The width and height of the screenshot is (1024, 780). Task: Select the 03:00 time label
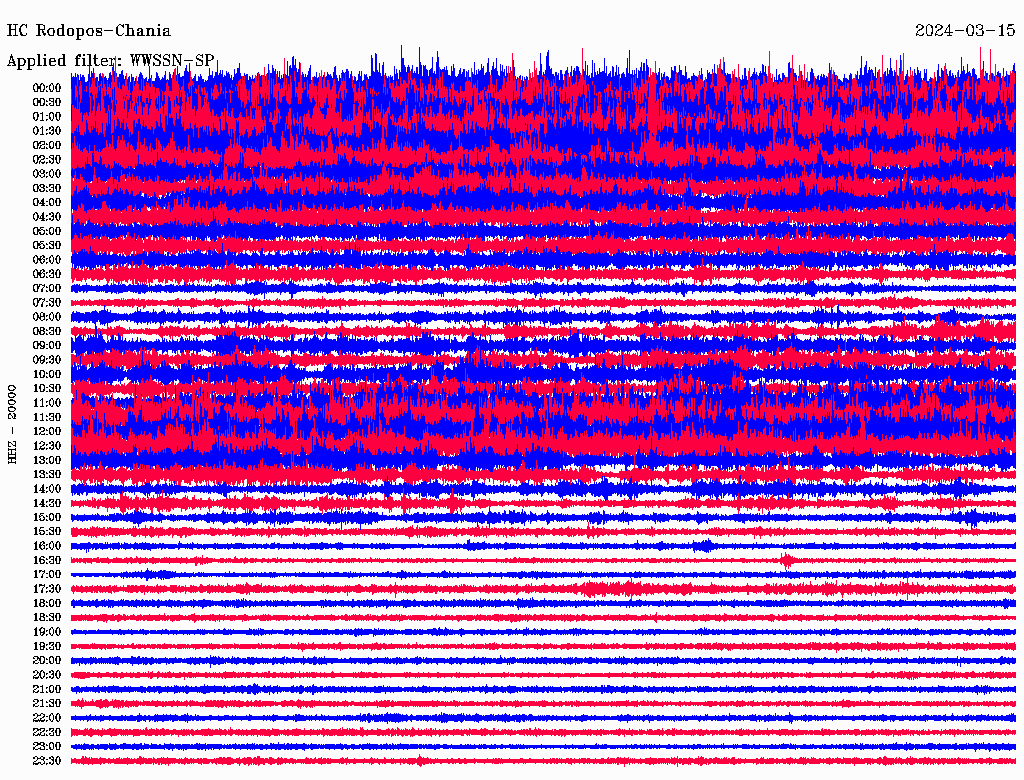pos(47,174)
